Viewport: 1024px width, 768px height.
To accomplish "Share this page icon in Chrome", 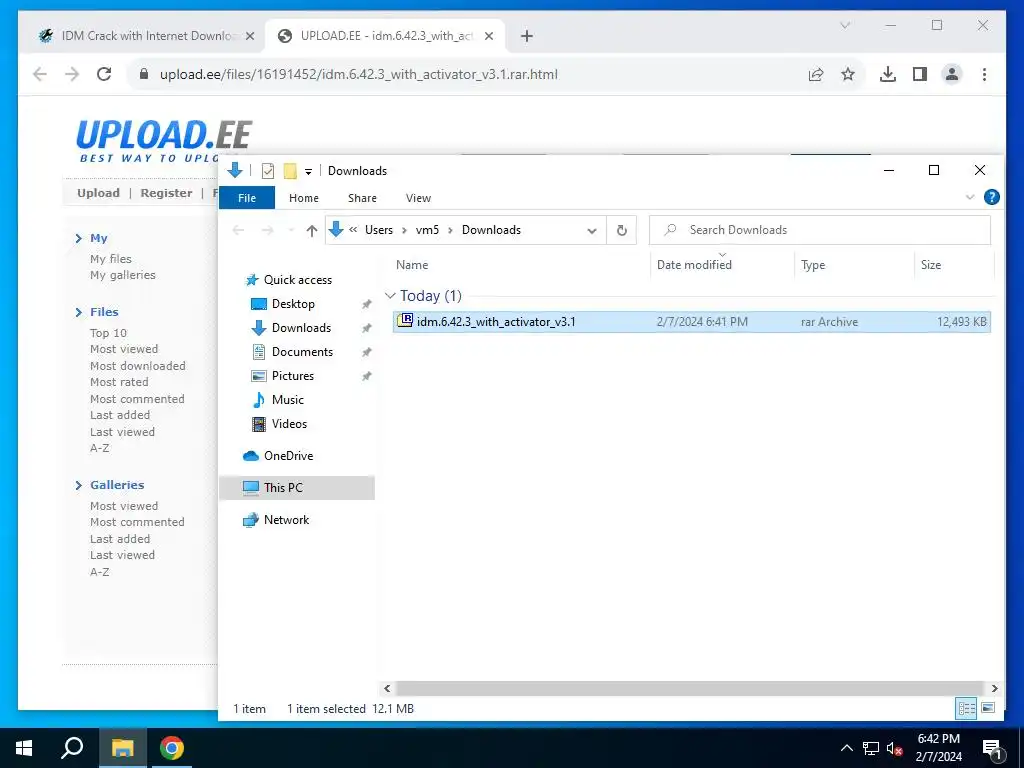I will point(816,74).
